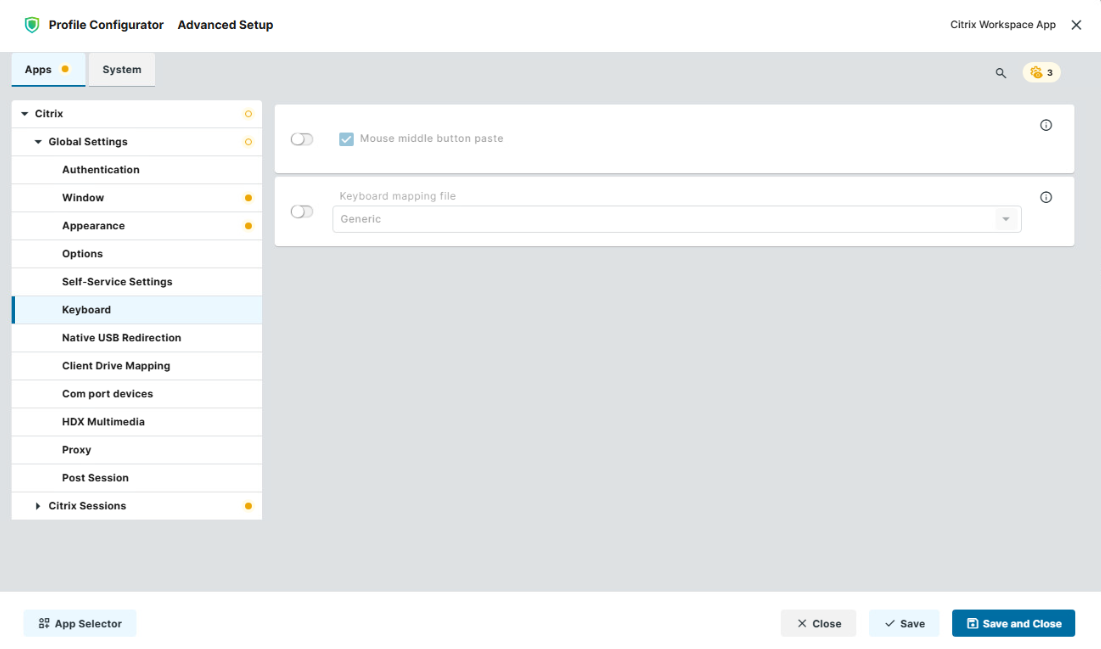Click the Citrix Workspace App label
This screenshot has width=1101, height=649.
1003,25
